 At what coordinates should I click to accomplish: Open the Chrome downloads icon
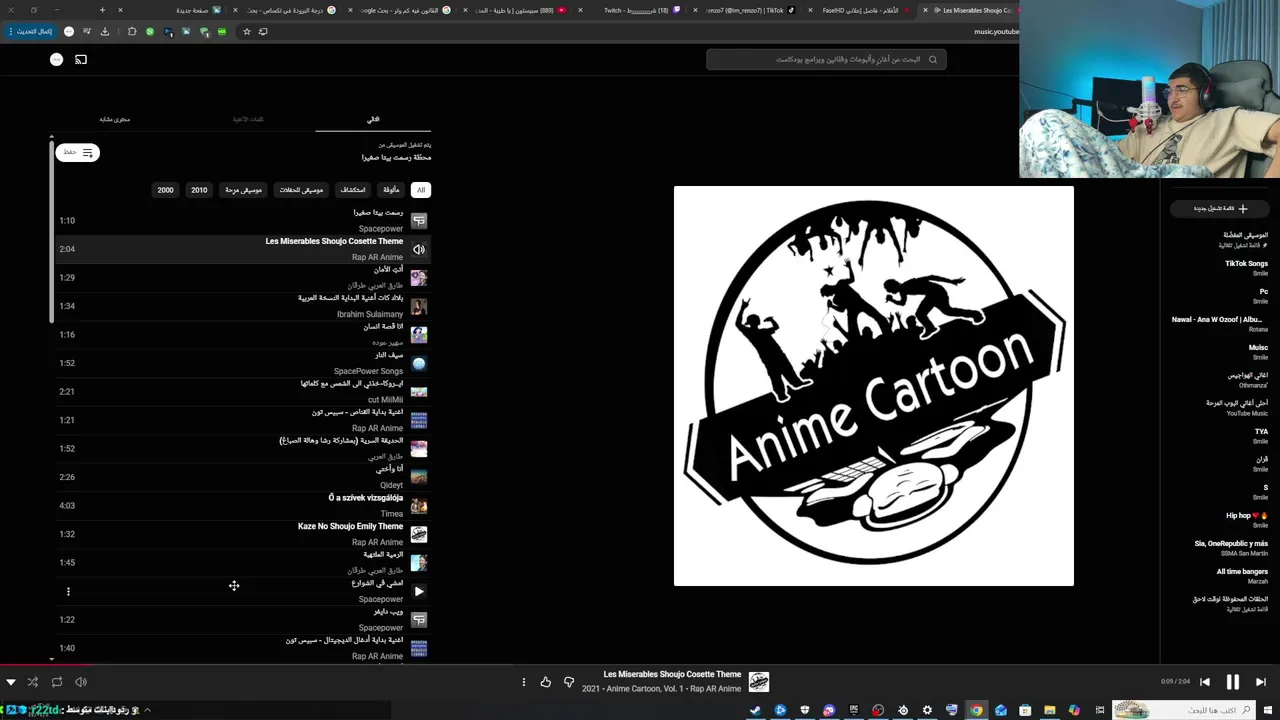pyautogui.click(x=104, y=31)
